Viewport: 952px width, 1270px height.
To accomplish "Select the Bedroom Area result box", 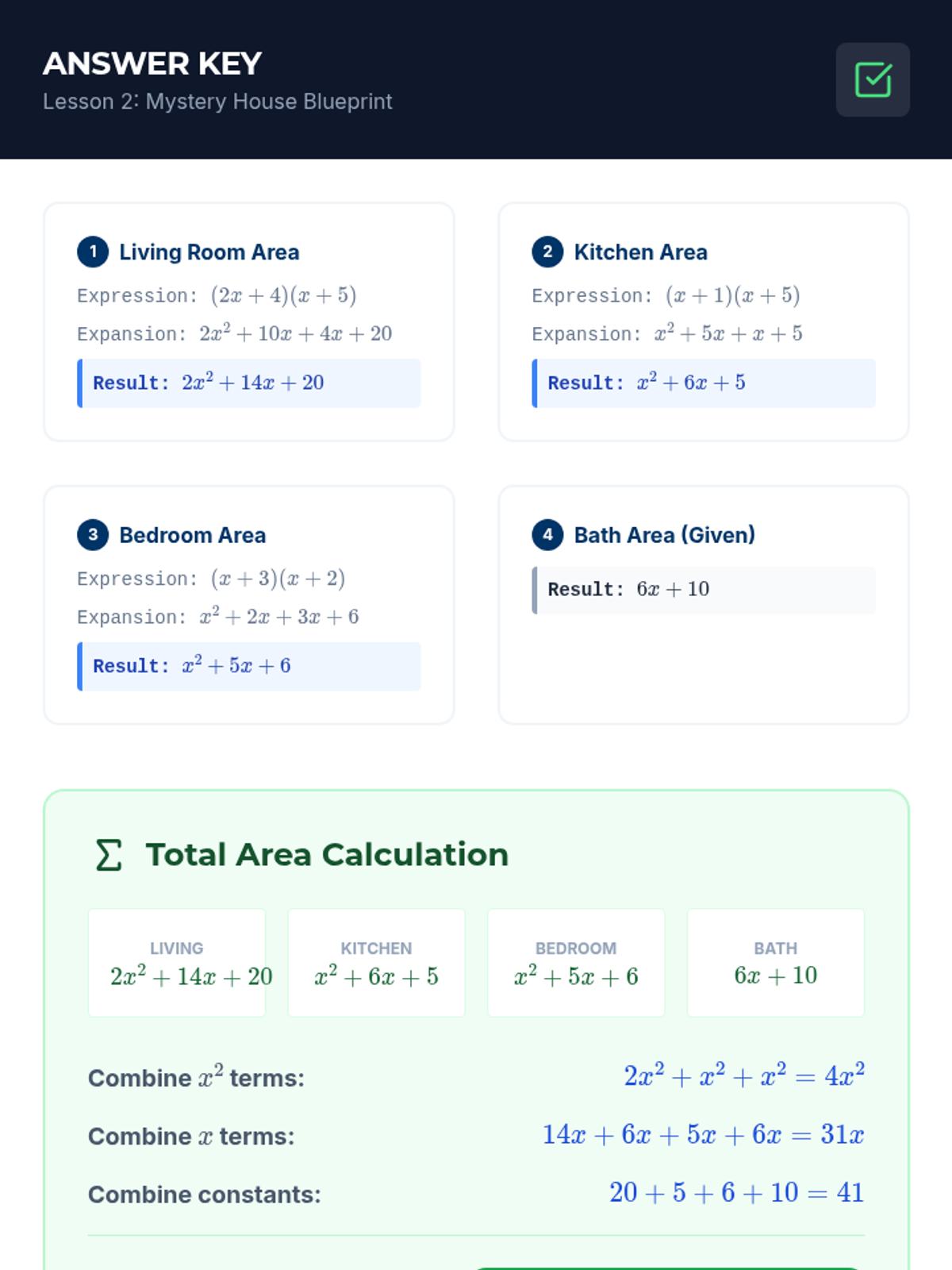I will pos(249,667).
